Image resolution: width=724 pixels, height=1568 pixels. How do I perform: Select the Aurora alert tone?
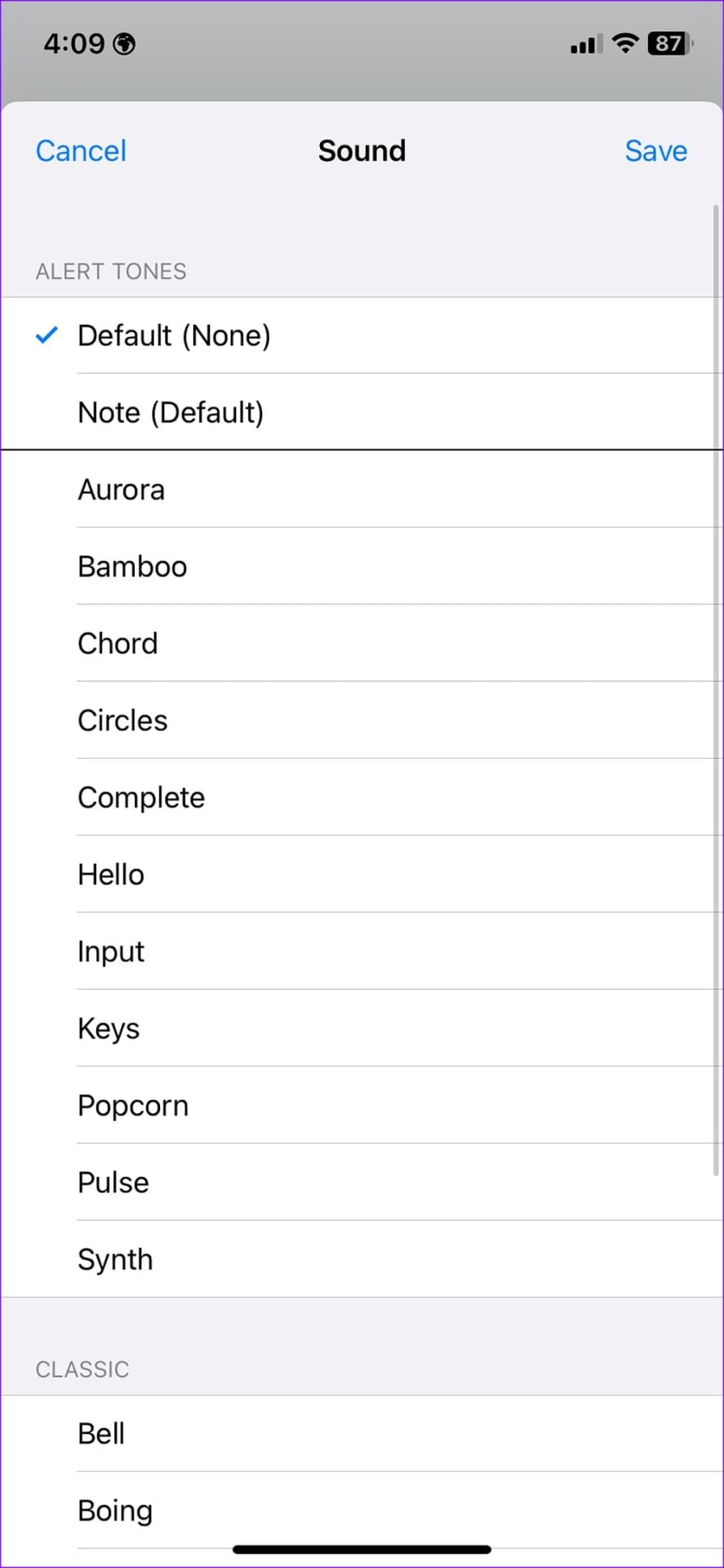tap(362, 489)
